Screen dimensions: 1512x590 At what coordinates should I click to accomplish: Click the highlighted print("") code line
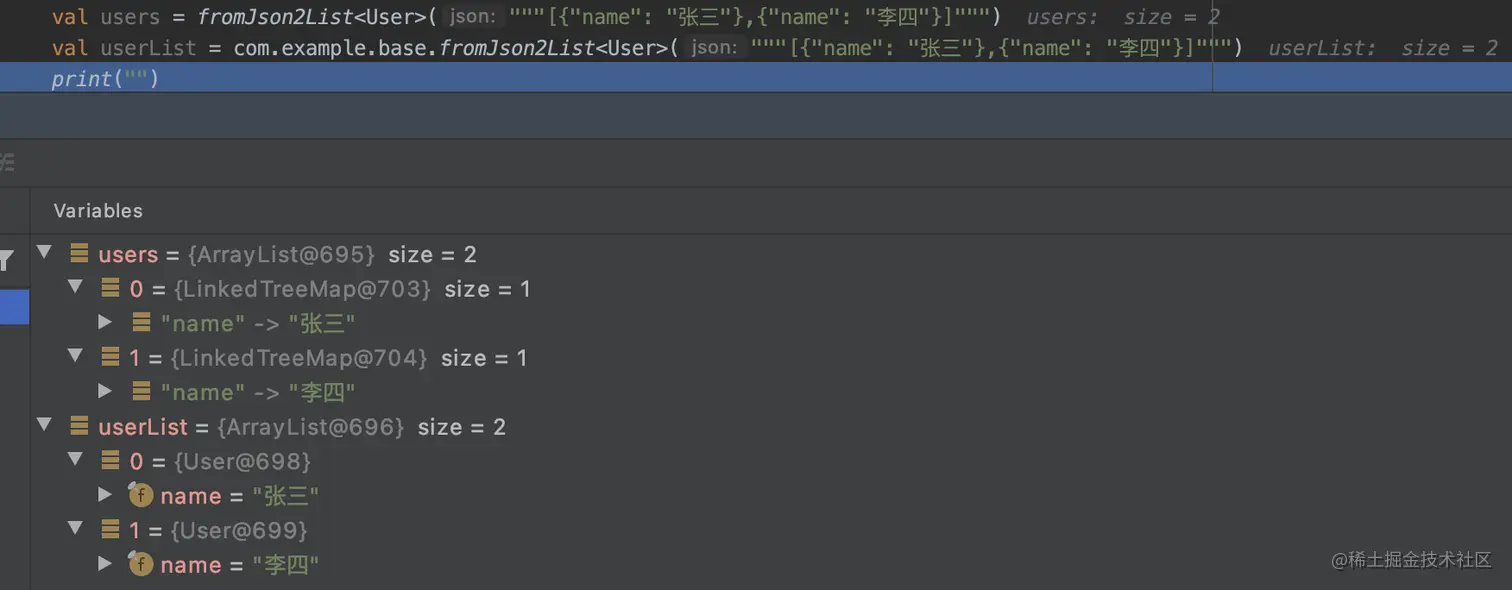(x=756, y=78)
